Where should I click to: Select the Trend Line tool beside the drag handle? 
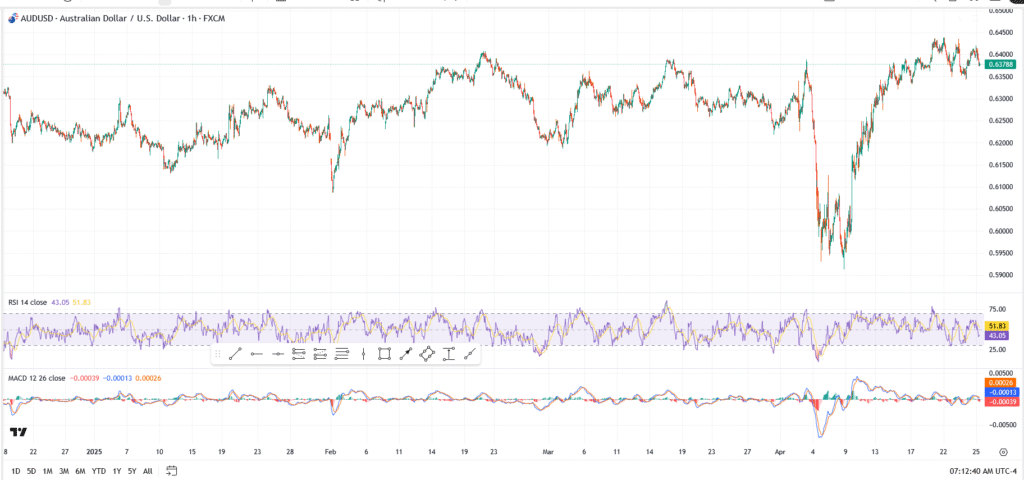pos(236,353)
